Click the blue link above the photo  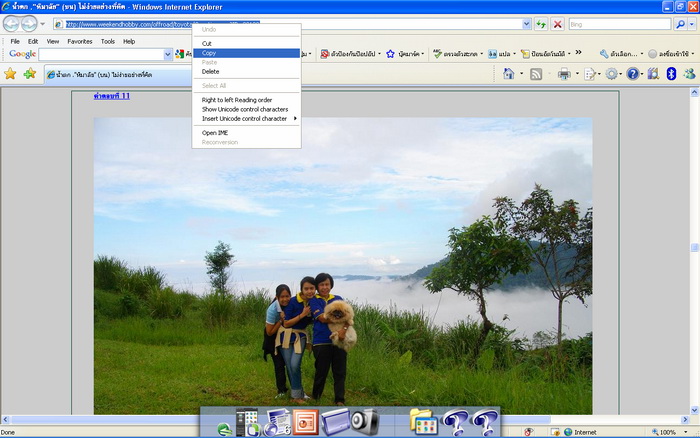pos(112,96)
